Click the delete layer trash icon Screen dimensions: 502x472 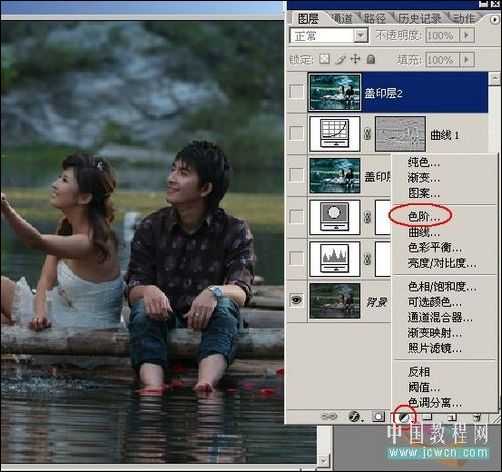[x=477, y=417]
